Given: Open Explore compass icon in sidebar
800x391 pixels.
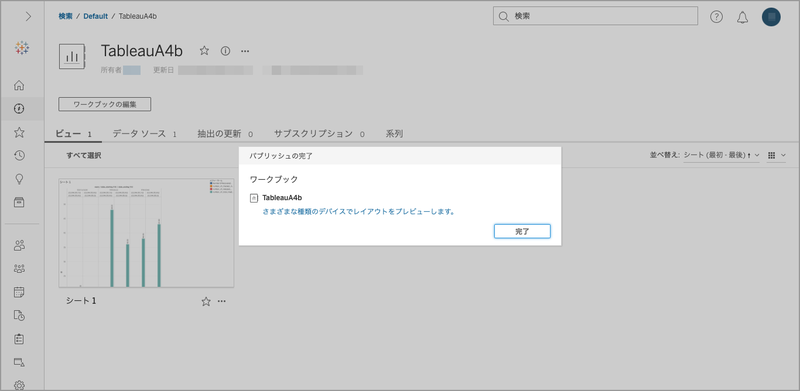Looking at the screenshot, I should click(19, 108).
